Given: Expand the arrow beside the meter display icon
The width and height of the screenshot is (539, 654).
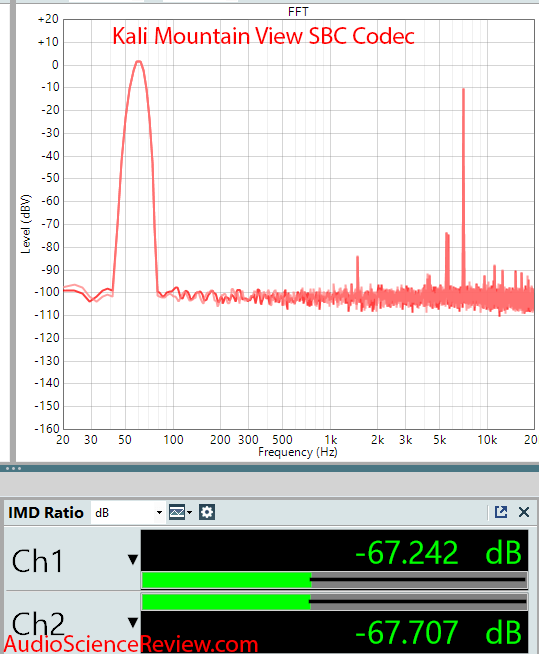Looking at the screenshot, I should [x=190, y=512].
